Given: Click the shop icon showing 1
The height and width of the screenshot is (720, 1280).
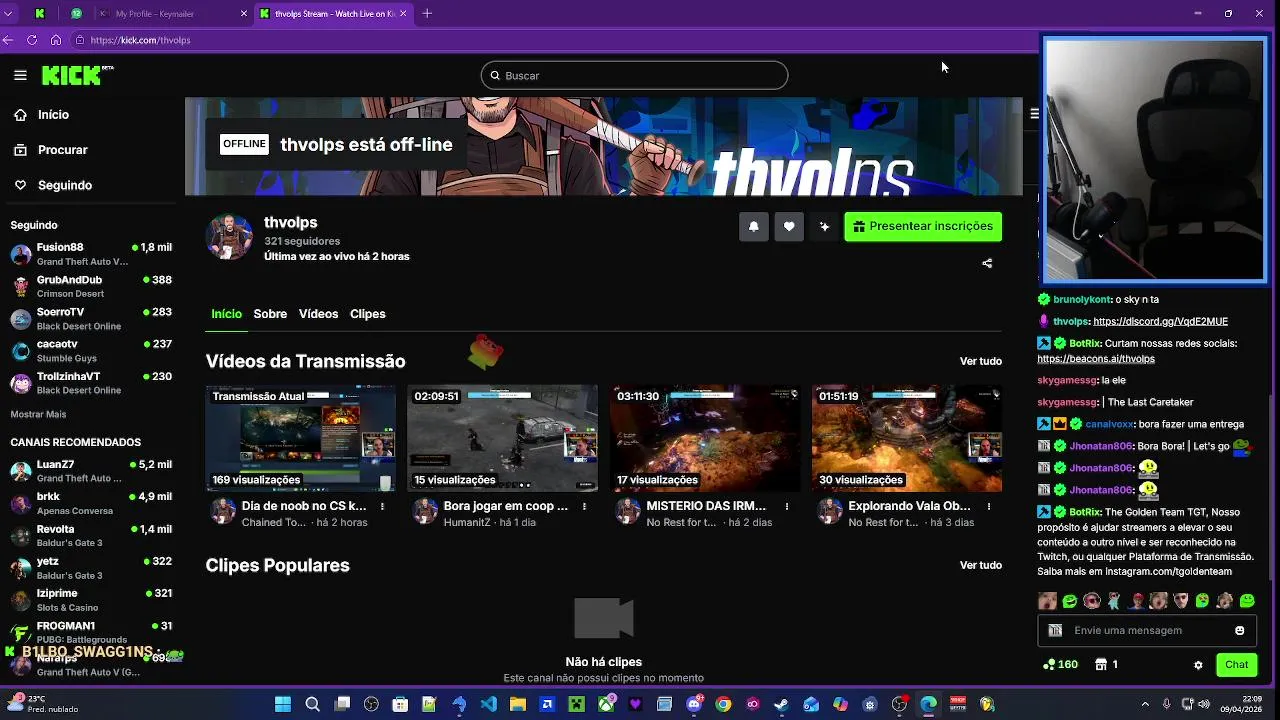Looking at the screenshot, I should (x=1106, y=664).
